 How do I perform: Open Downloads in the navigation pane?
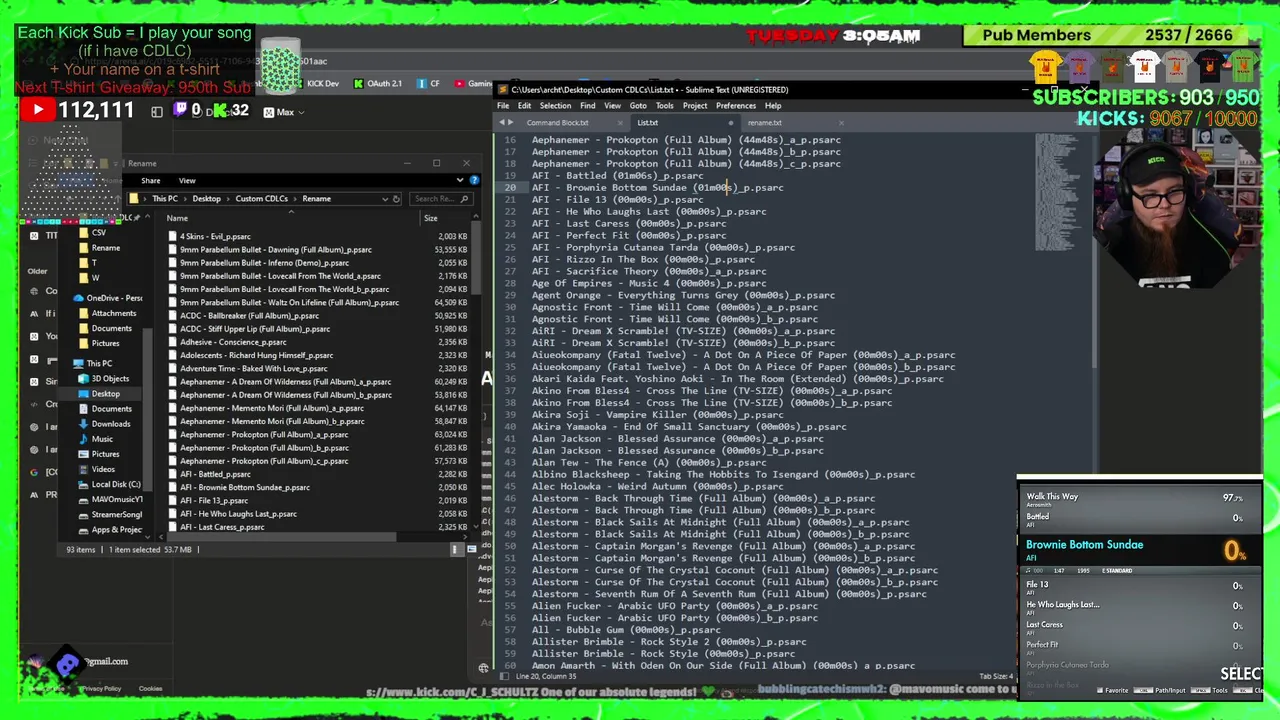click(110, 424)
